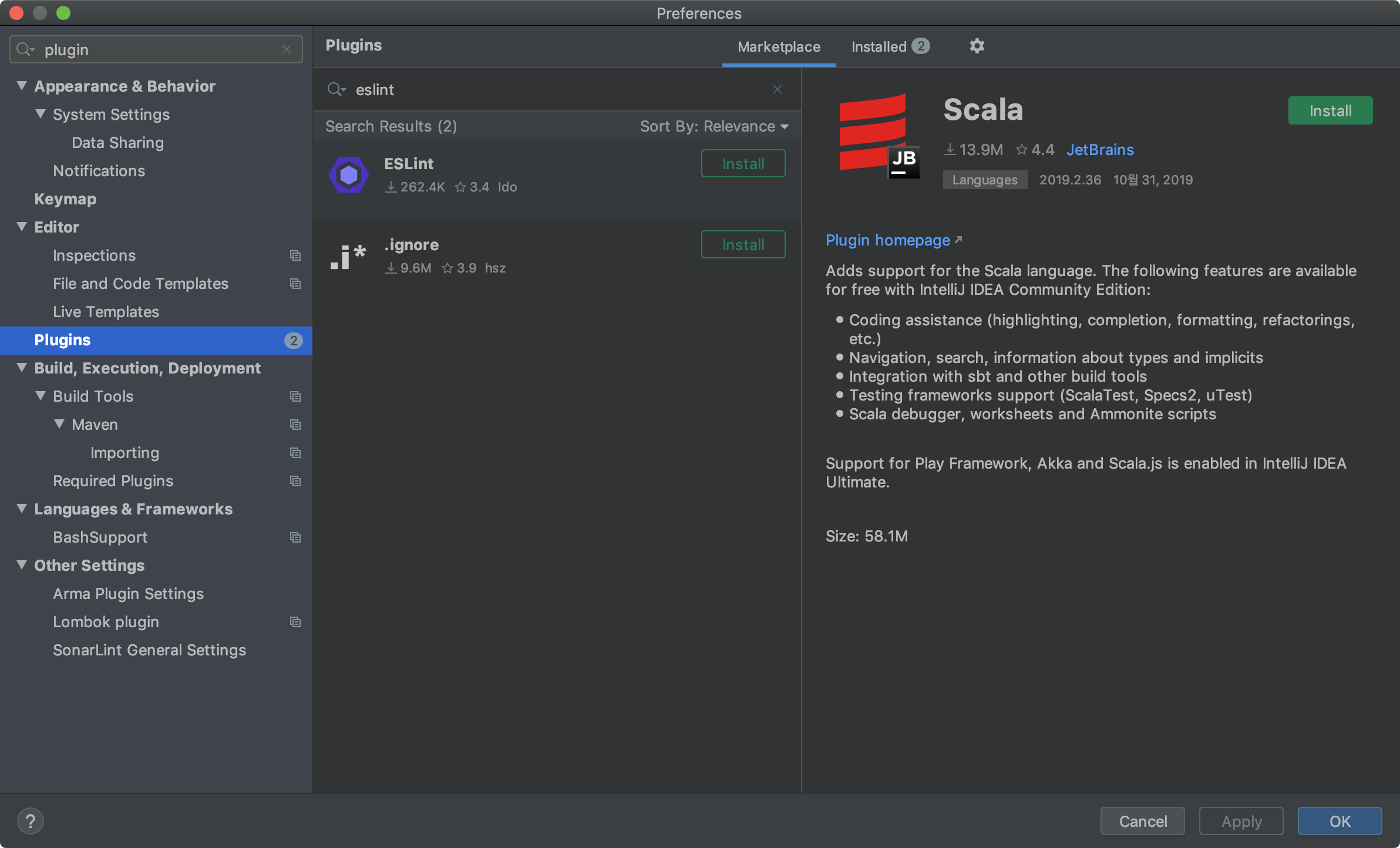The width and height of the screenshot is (1400, 848).
Task: Open the Sort By: Relevance dropdown
Action: coord(714,126)
